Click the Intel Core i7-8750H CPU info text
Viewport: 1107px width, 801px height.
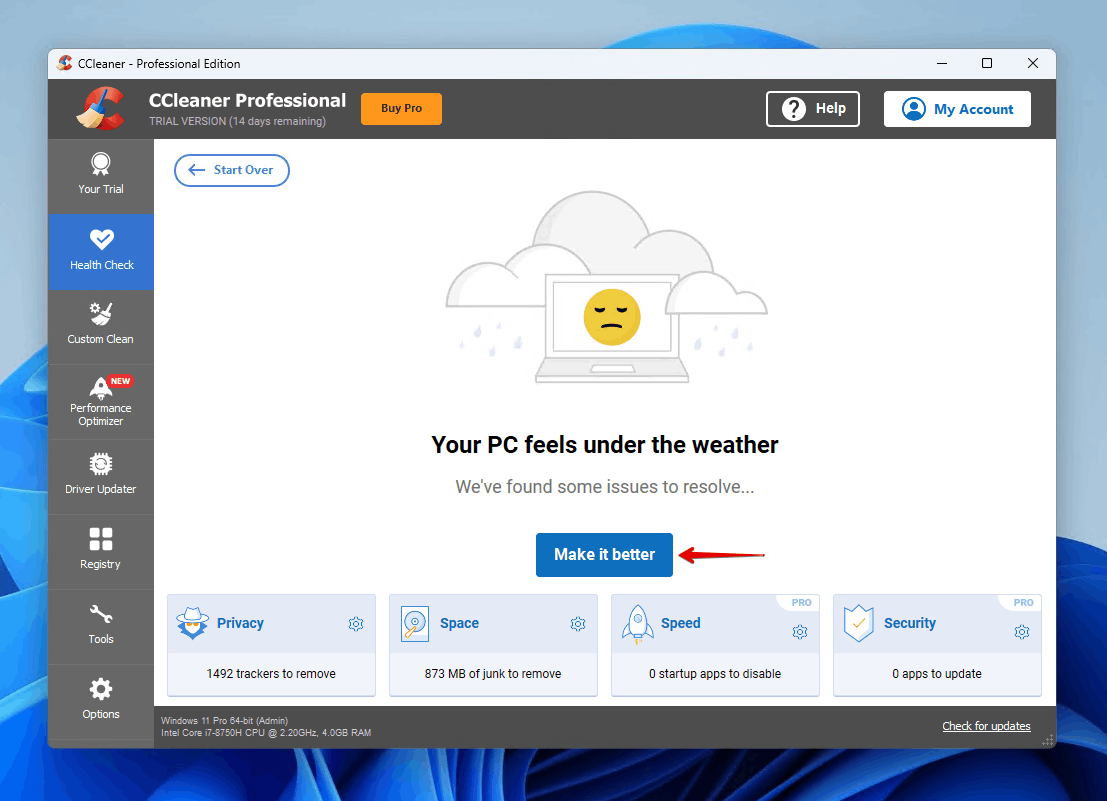[265, 733]
